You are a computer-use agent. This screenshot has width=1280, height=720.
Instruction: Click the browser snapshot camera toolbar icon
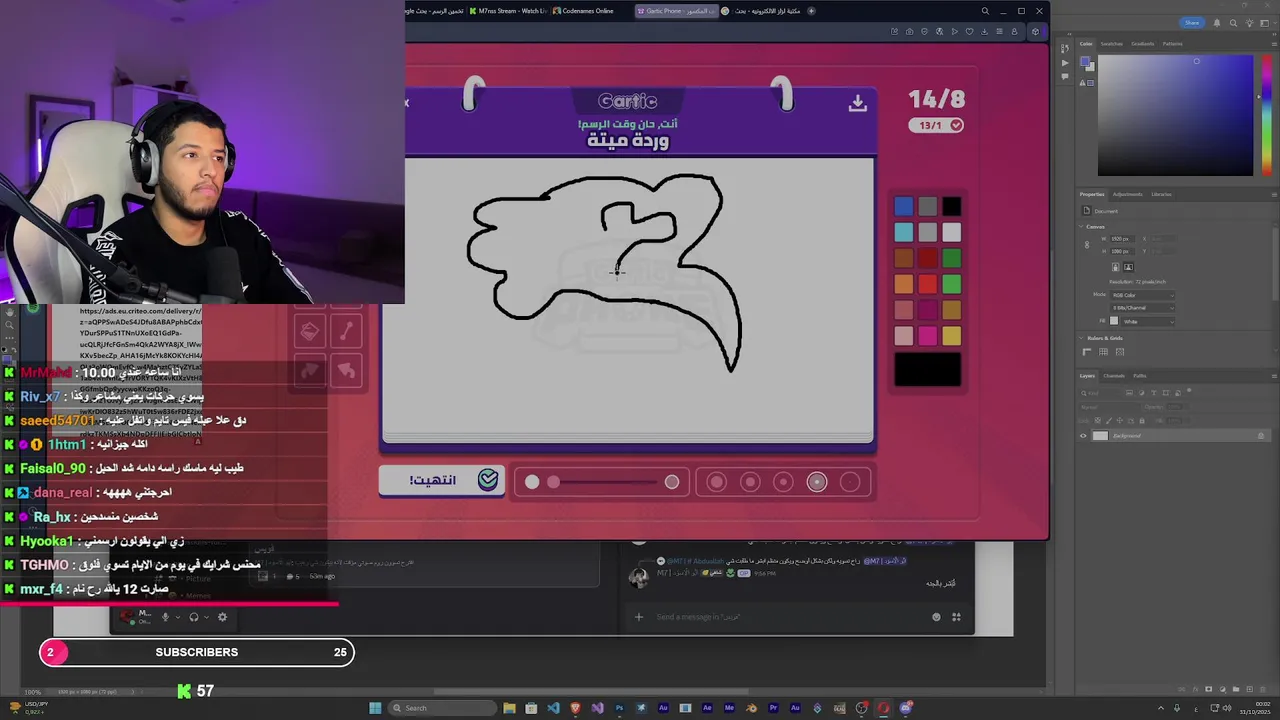pyautogui.click(x=910, y=32)
